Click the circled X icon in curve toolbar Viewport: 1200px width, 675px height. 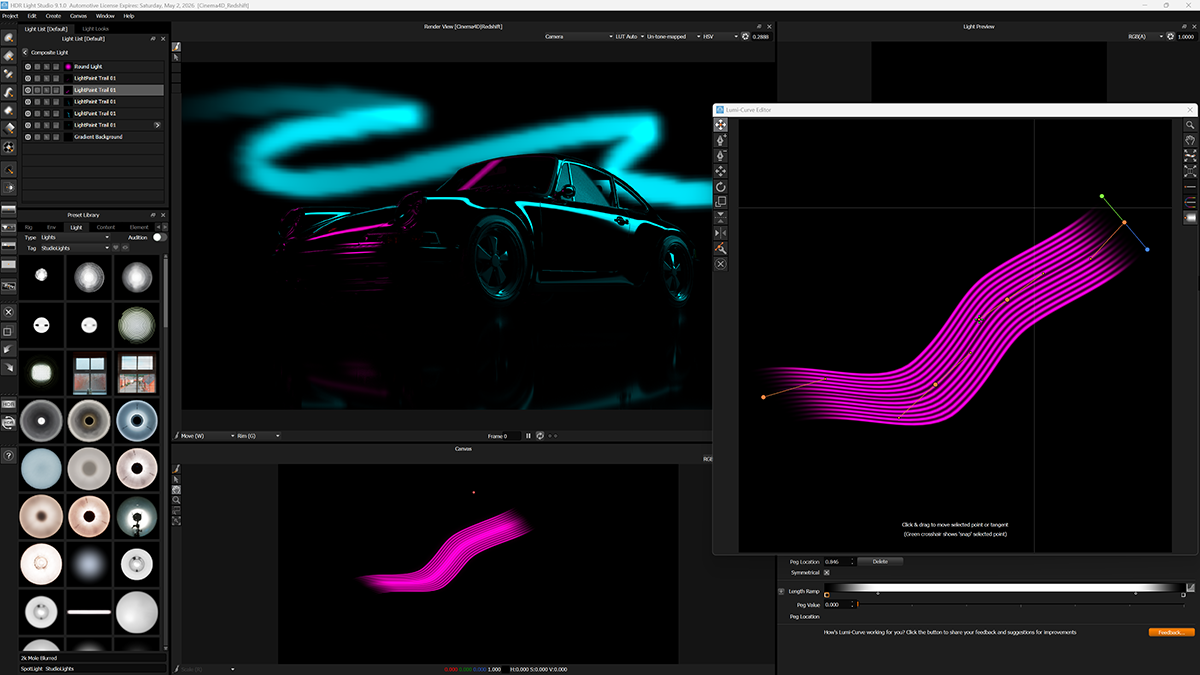tap(720, 264)
